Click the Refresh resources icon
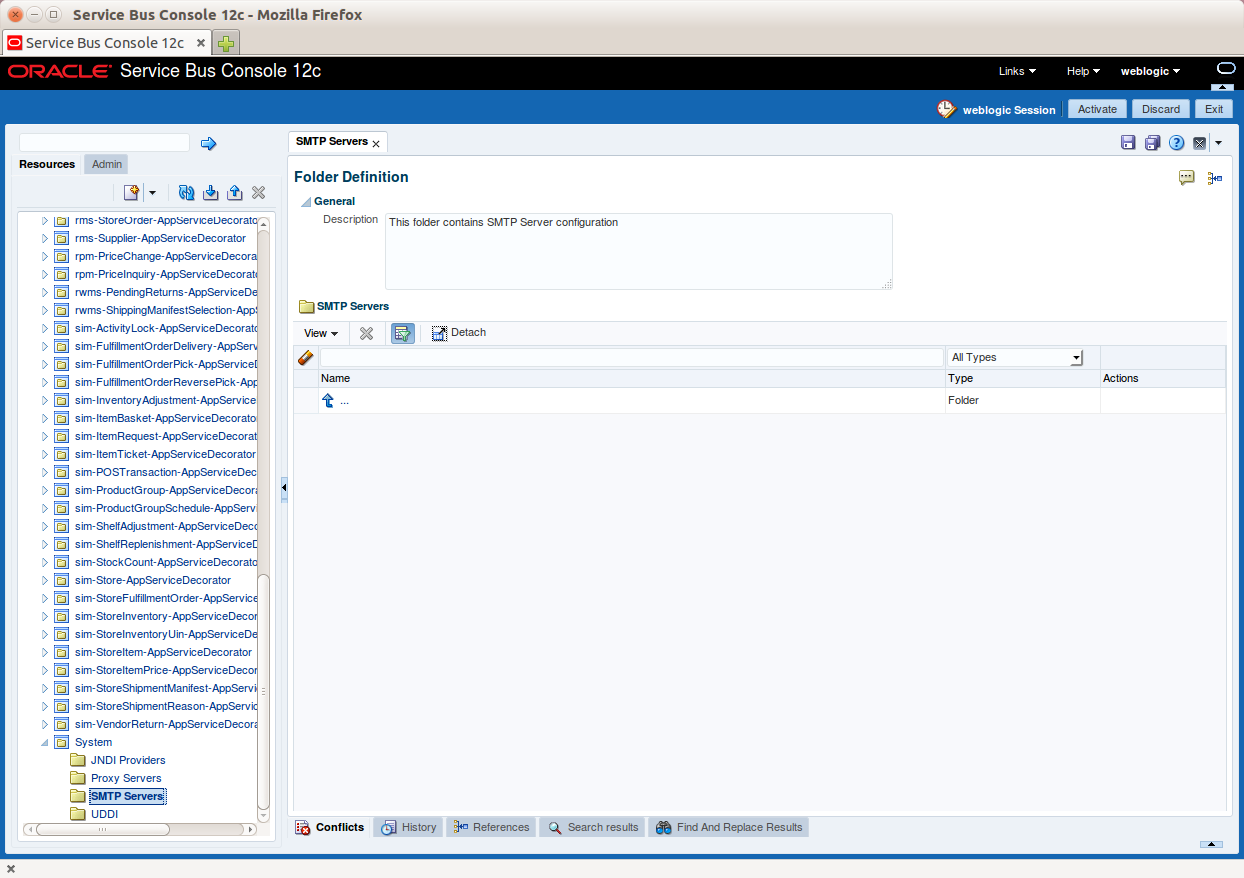This screenshot has height=878, width=1244. pos(186,192)
